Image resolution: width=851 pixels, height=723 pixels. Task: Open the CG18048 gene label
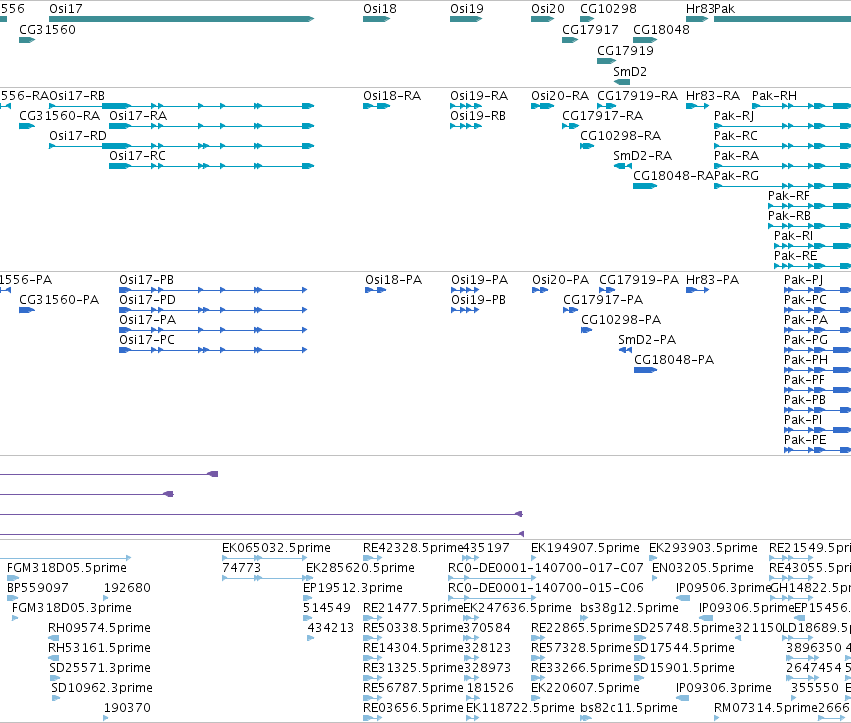pyautogui.click(x=661, y=30)
